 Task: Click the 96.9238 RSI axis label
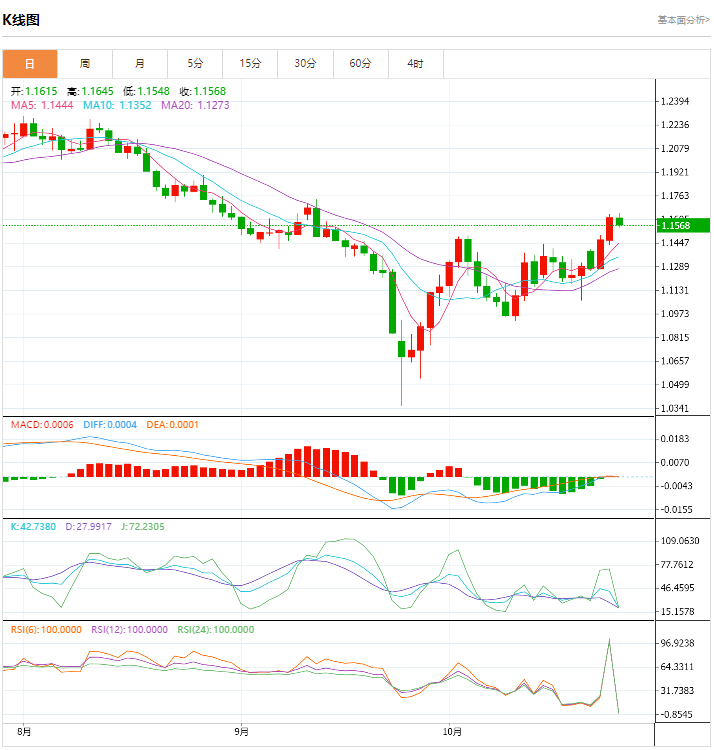(x=677, y=643)
